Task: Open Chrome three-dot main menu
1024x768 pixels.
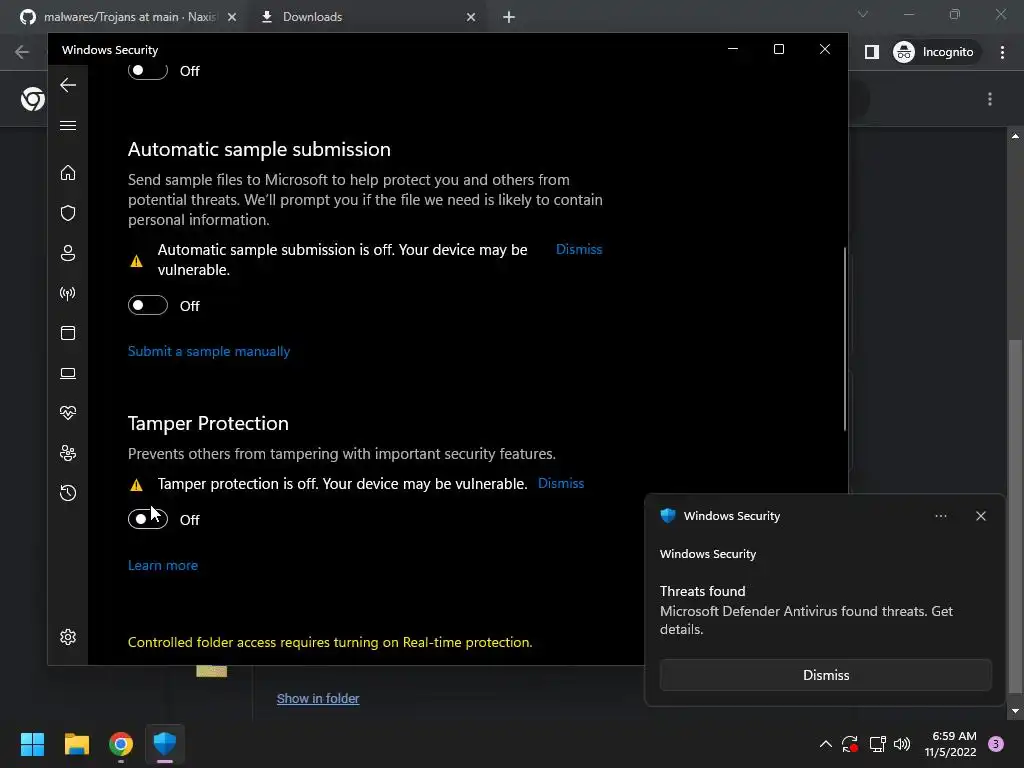Action: coord(1002,52)
